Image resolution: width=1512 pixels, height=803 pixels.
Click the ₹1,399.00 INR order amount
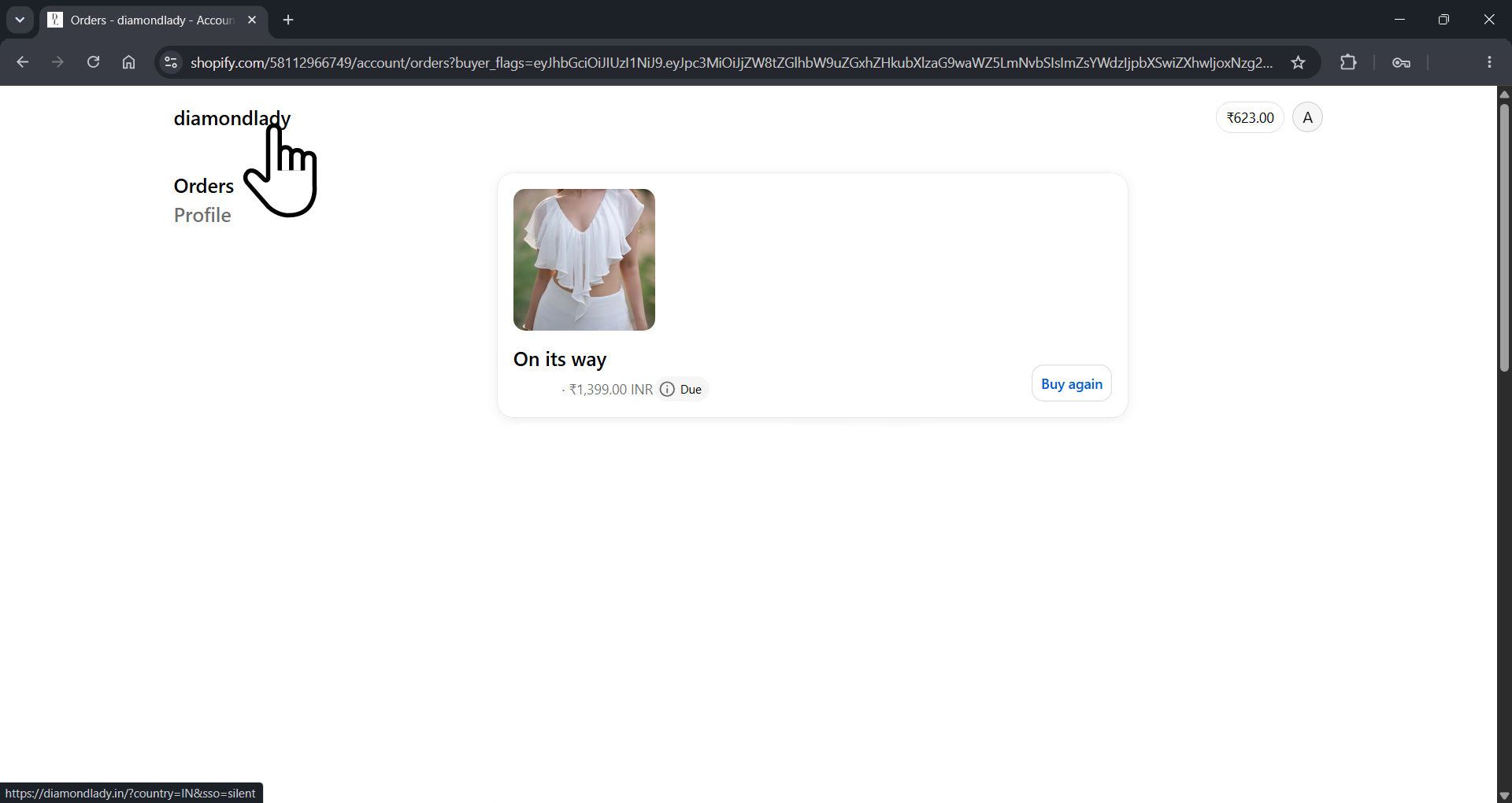[610, 389]
